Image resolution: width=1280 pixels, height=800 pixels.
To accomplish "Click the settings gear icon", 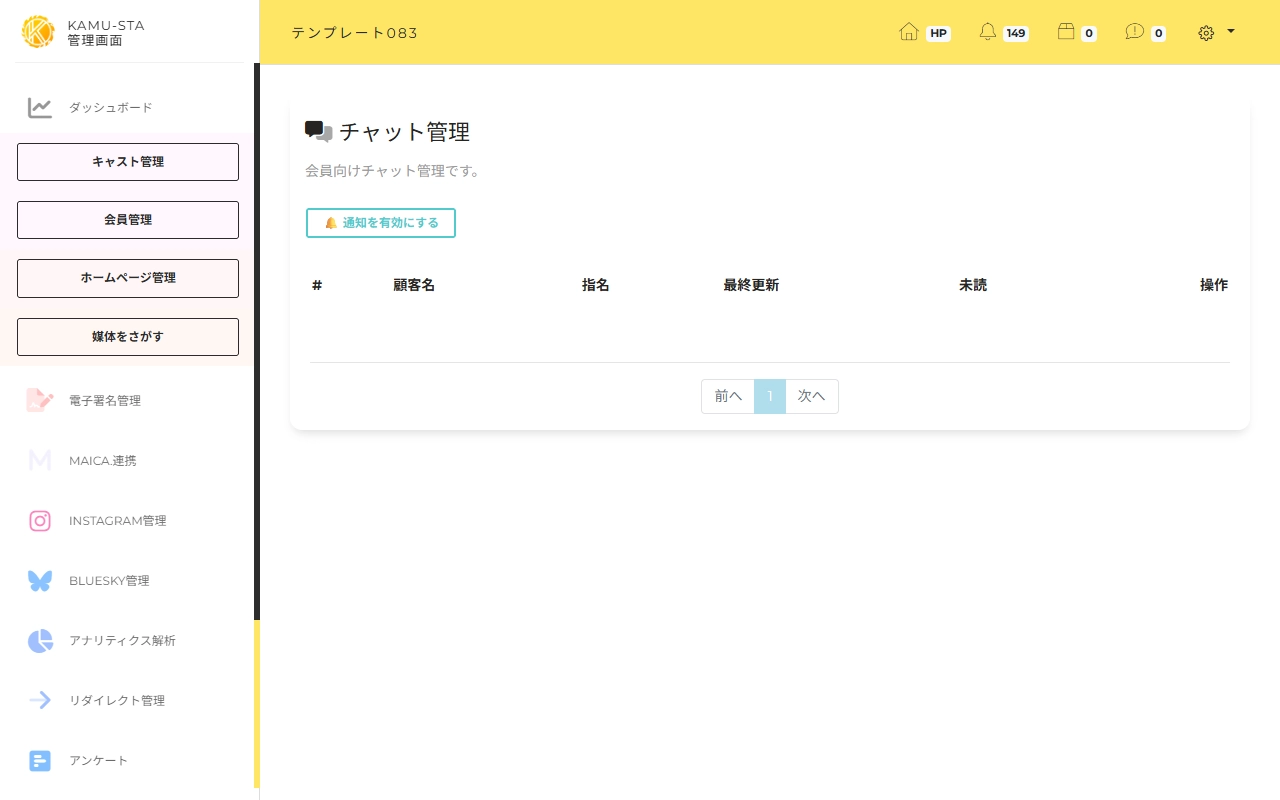I will 1206,33.
